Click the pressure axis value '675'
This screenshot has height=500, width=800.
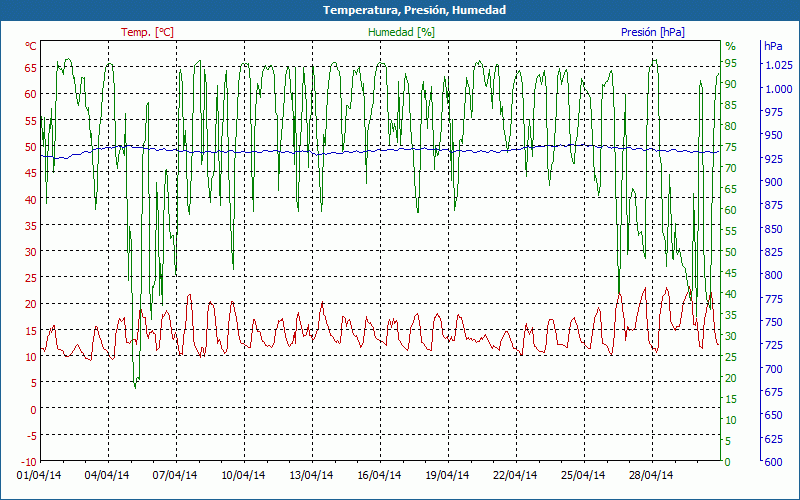tap(774, 392)
